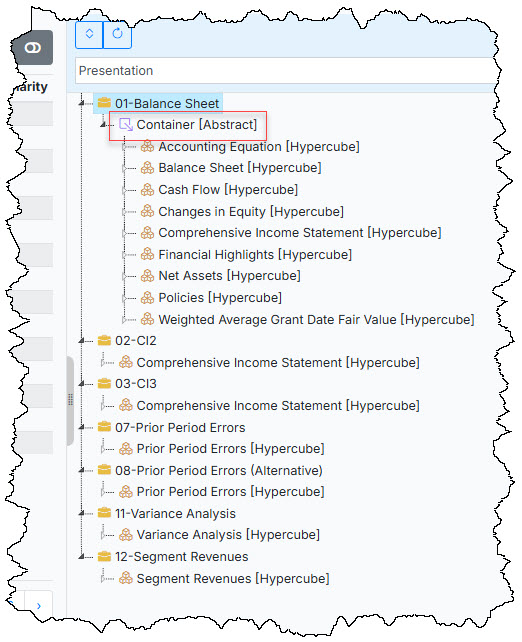Viewport: 522px width, 642px height.
Task: Click the next page chevron at the bottom left
Action: 38,606
